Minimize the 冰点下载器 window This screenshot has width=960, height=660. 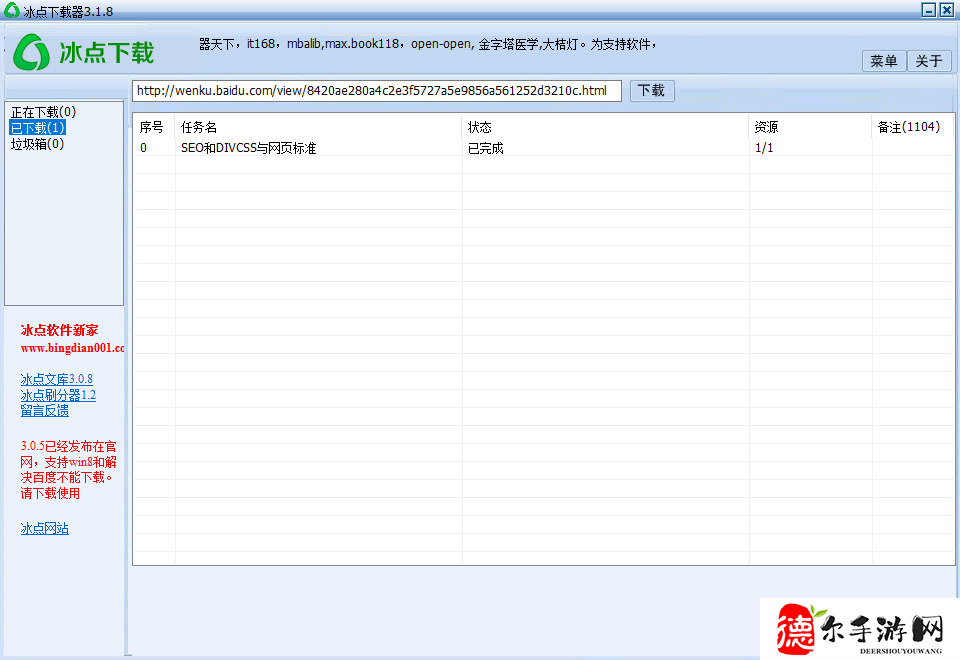pyautogui.click(x=929, y=10)
